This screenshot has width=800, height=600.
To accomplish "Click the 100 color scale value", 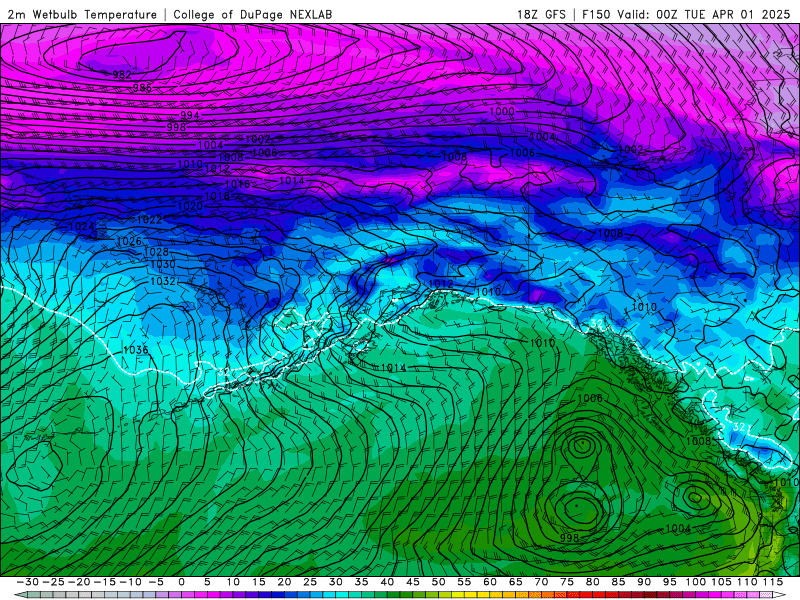I will 695,582.
